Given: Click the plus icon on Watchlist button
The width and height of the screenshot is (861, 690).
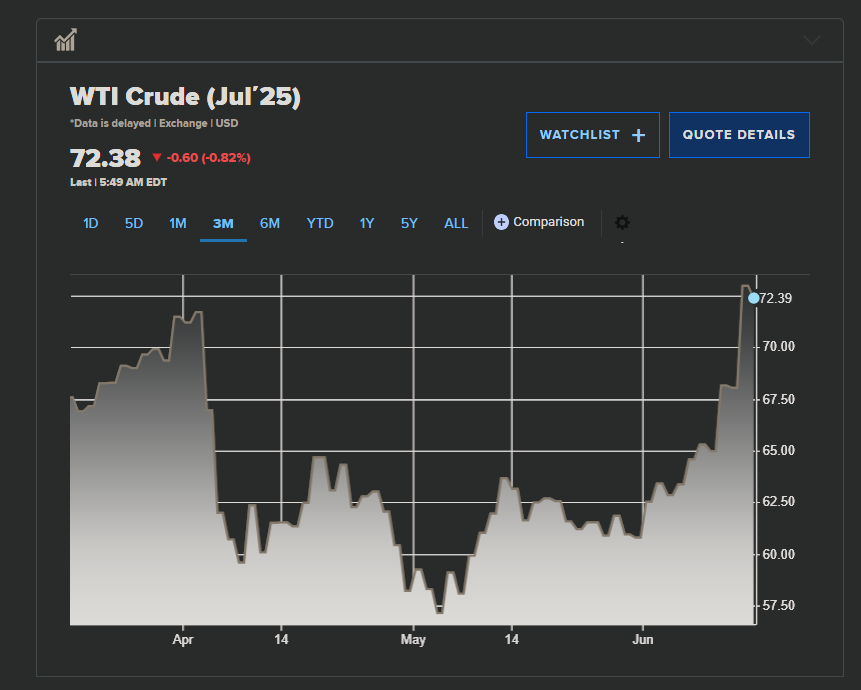Looking at the screenshot, I should (639, 135).
